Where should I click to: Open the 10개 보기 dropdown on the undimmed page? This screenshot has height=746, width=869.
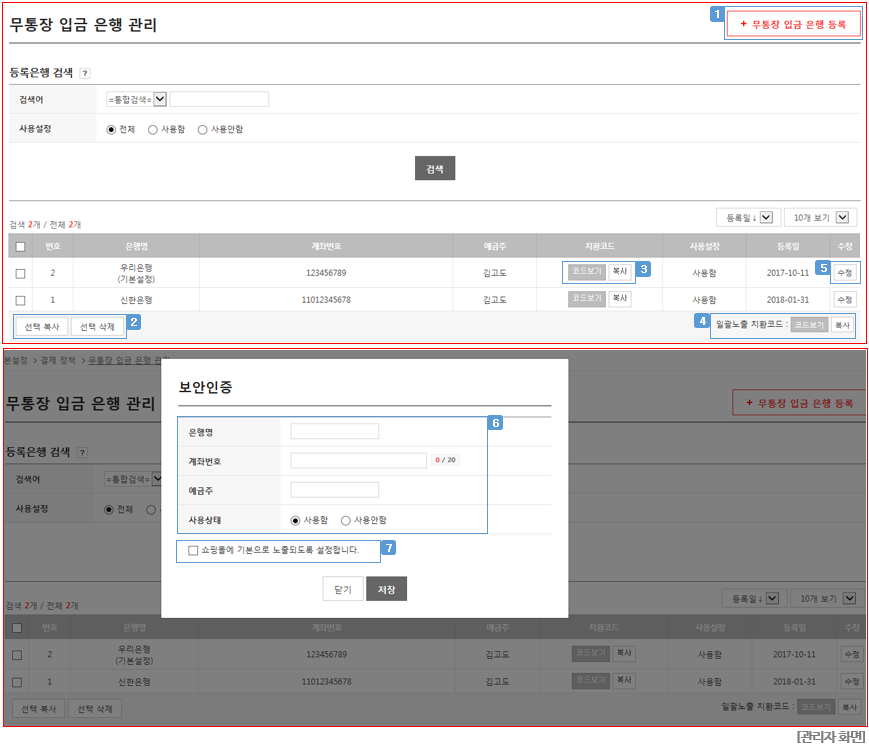click(820, 217)
